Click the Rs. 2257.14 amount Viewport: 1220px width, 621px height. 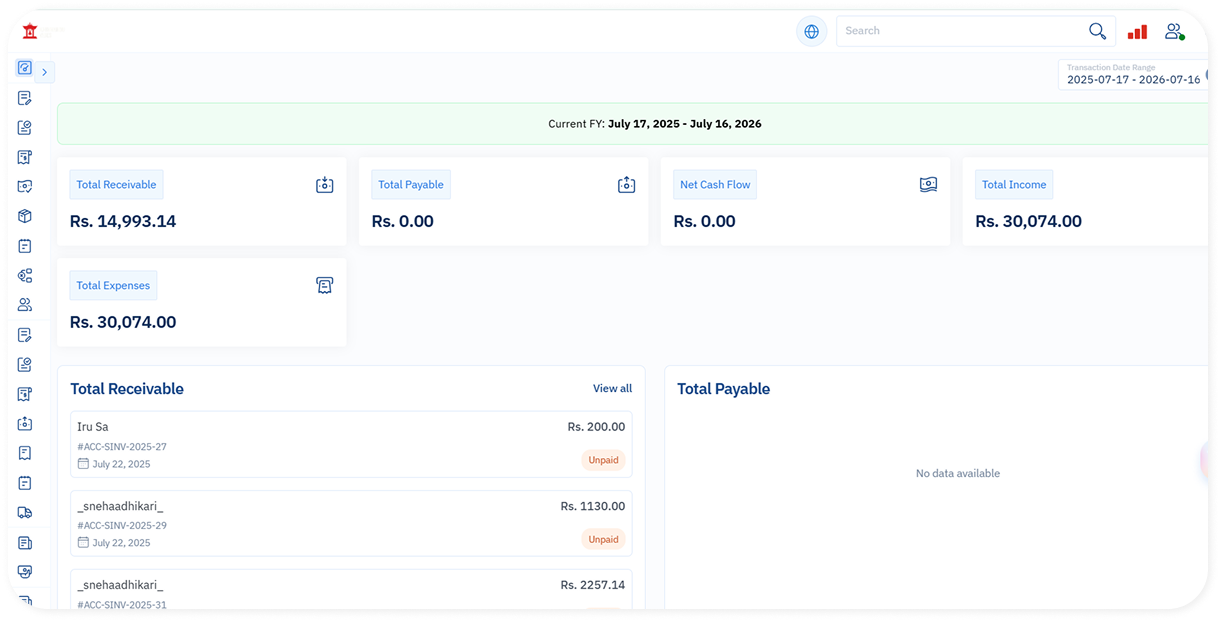(x=593, y=585)
